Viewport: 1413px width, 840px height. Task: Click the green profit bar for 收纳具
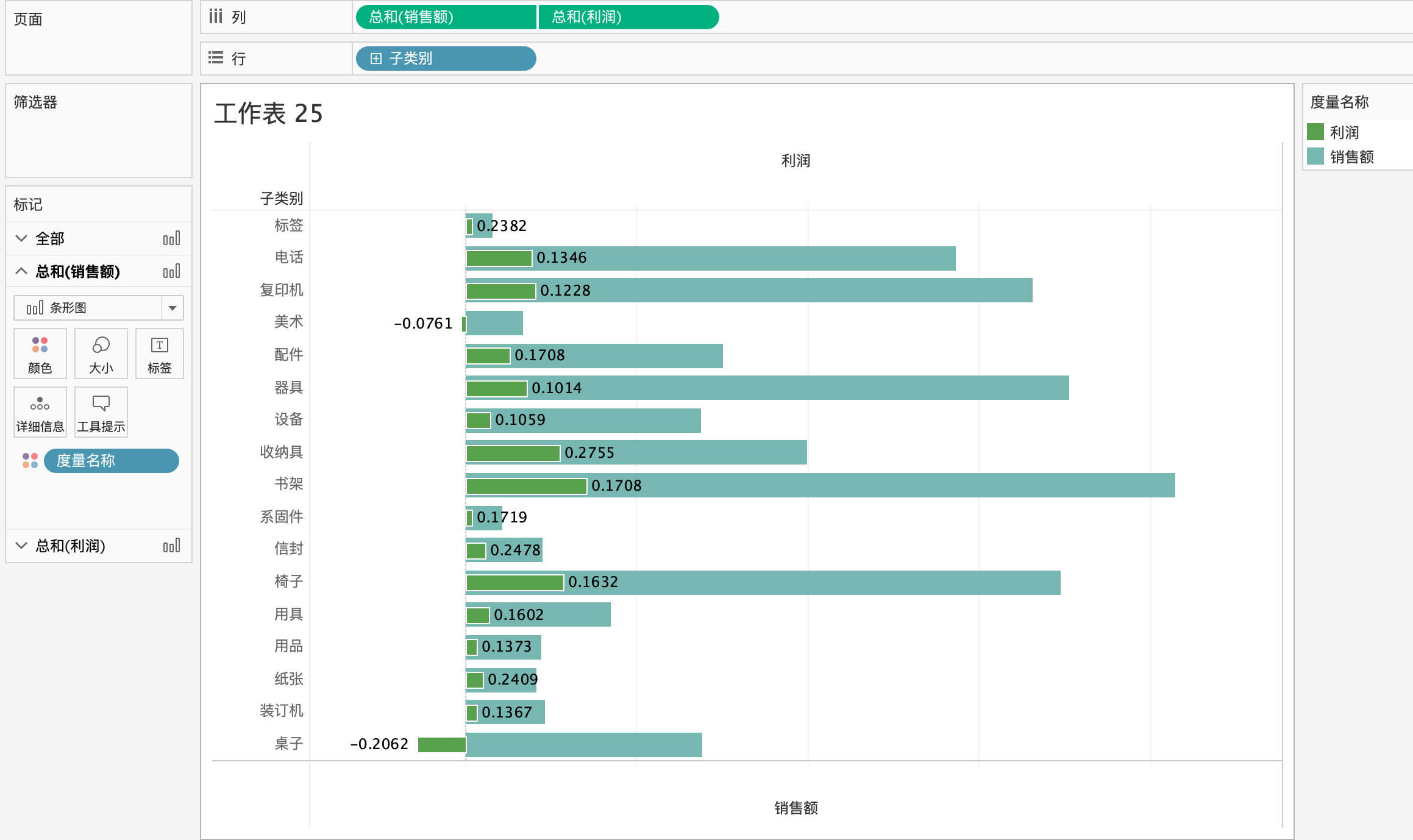(x=513, y=454)
